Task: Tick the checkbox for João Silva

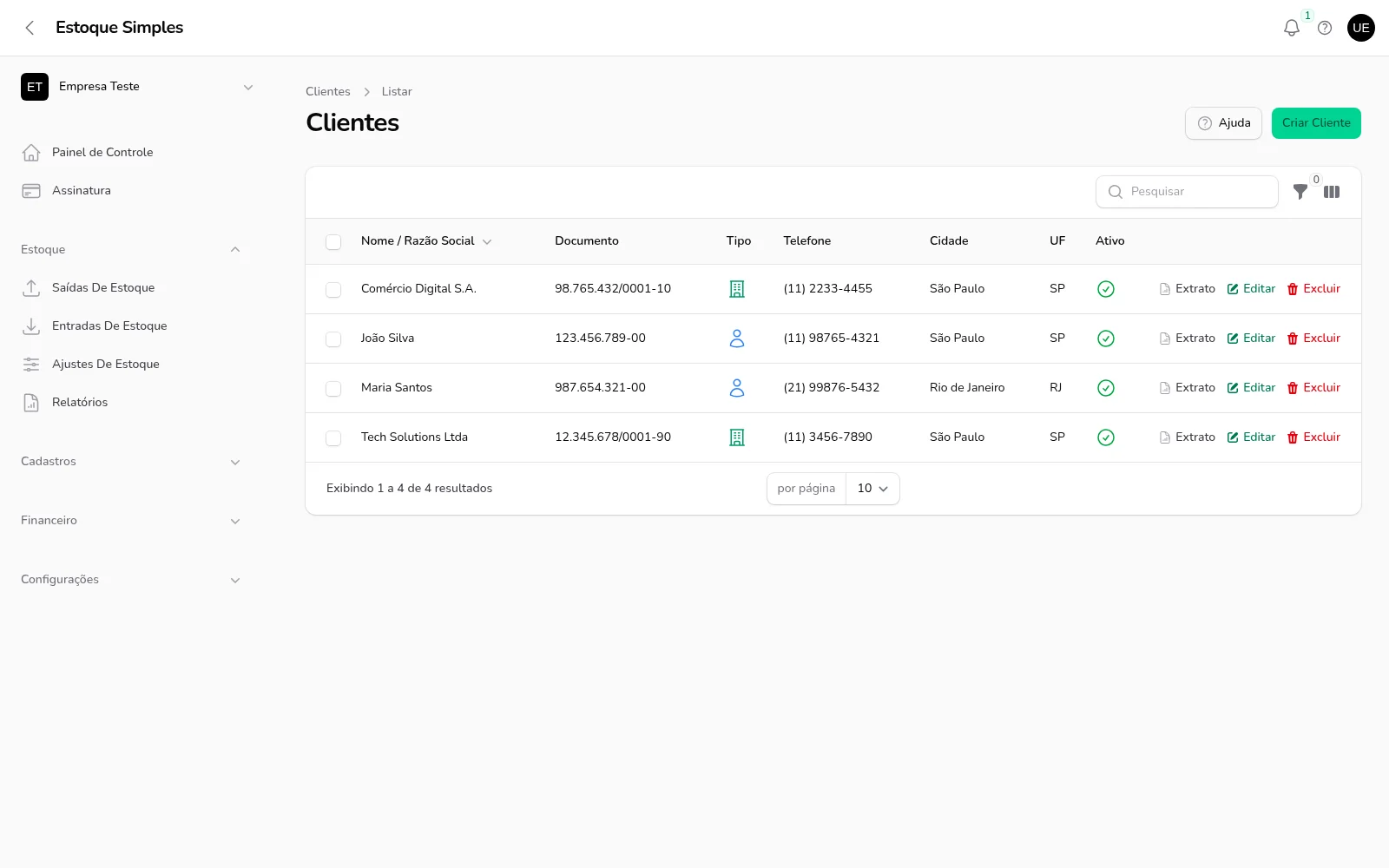Action: coord(333,339)
